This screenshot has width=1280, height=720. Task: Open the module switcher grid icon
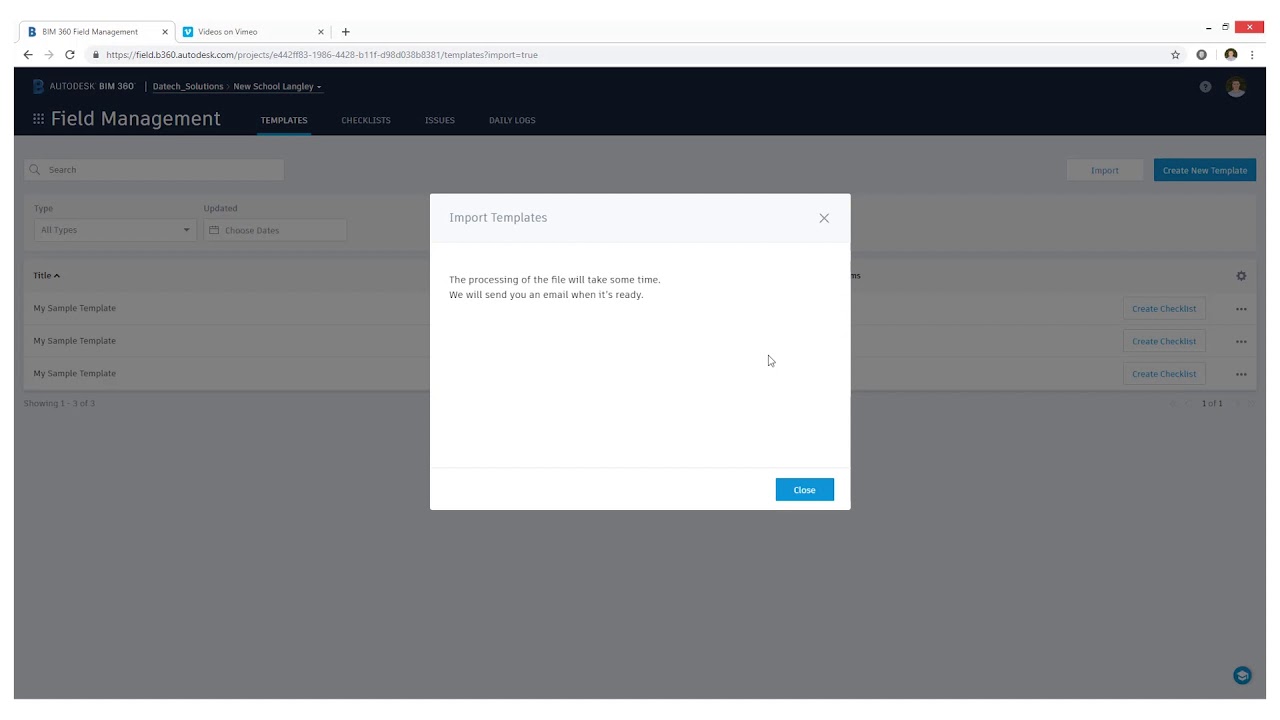coord(38,119)
